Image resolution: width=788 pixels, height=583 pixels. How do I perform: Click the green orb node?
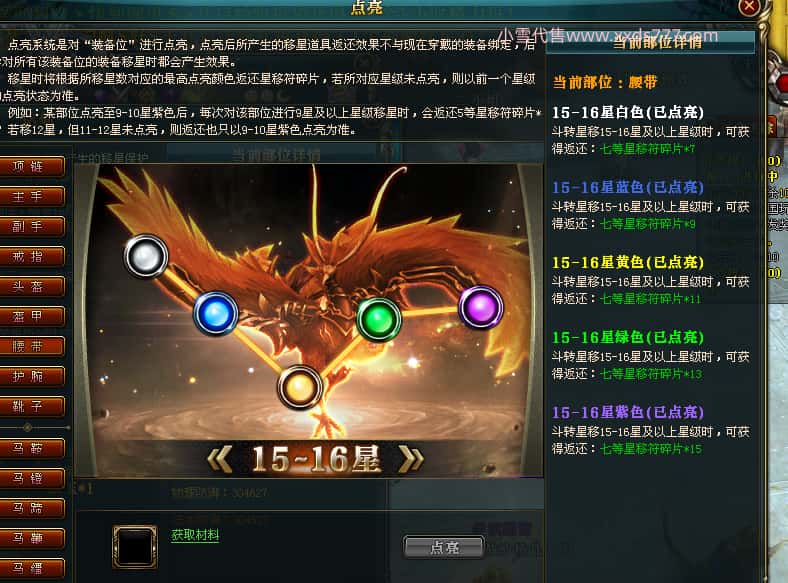(378, 319)
